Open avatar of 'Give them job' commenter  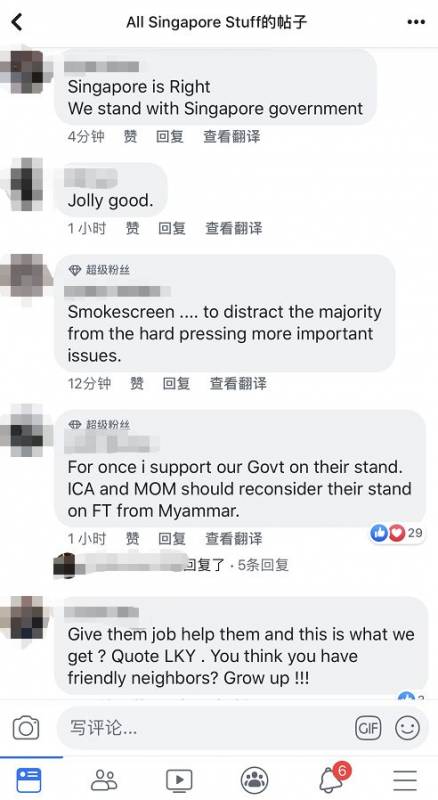(27, 618)
